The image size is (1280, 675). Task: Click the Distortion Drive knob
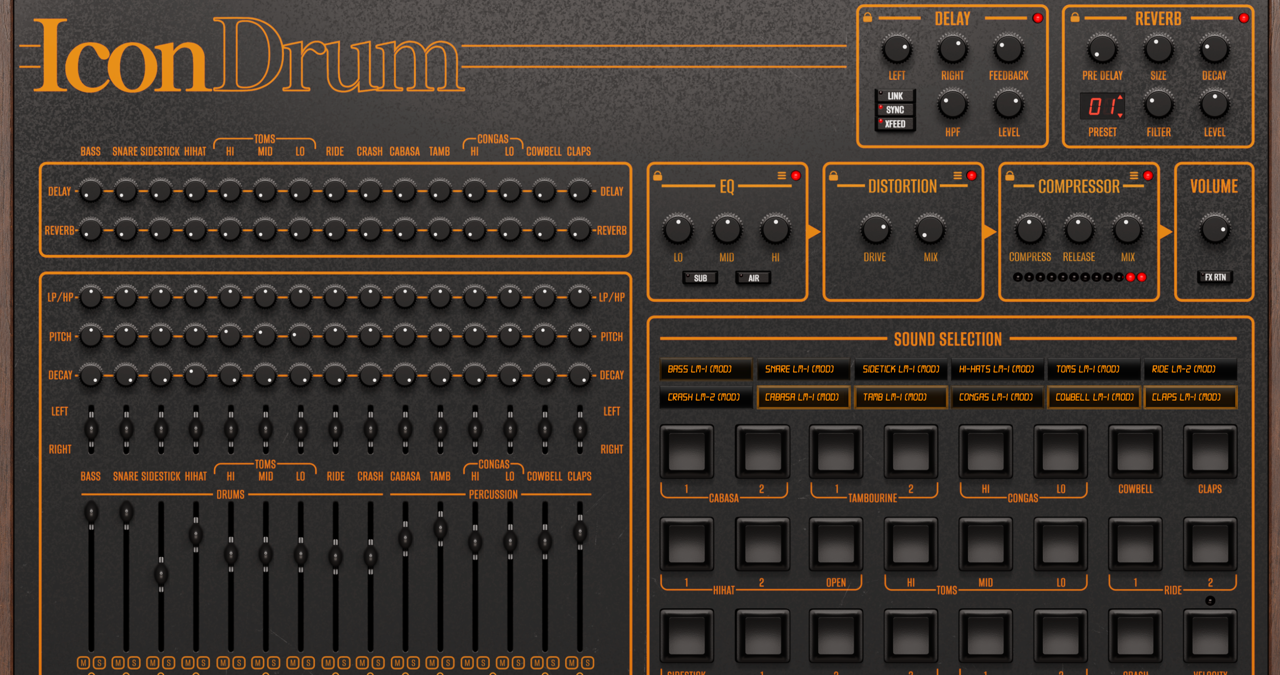[876, 230]
